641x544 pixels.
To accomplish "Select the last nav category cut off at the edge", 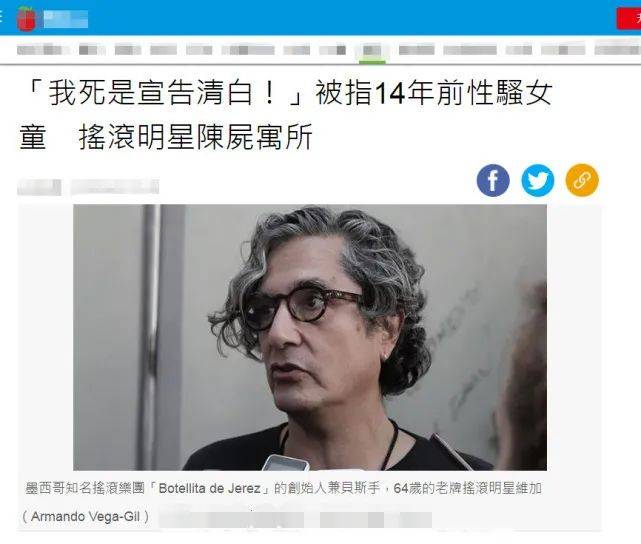I will pos(618,50).
